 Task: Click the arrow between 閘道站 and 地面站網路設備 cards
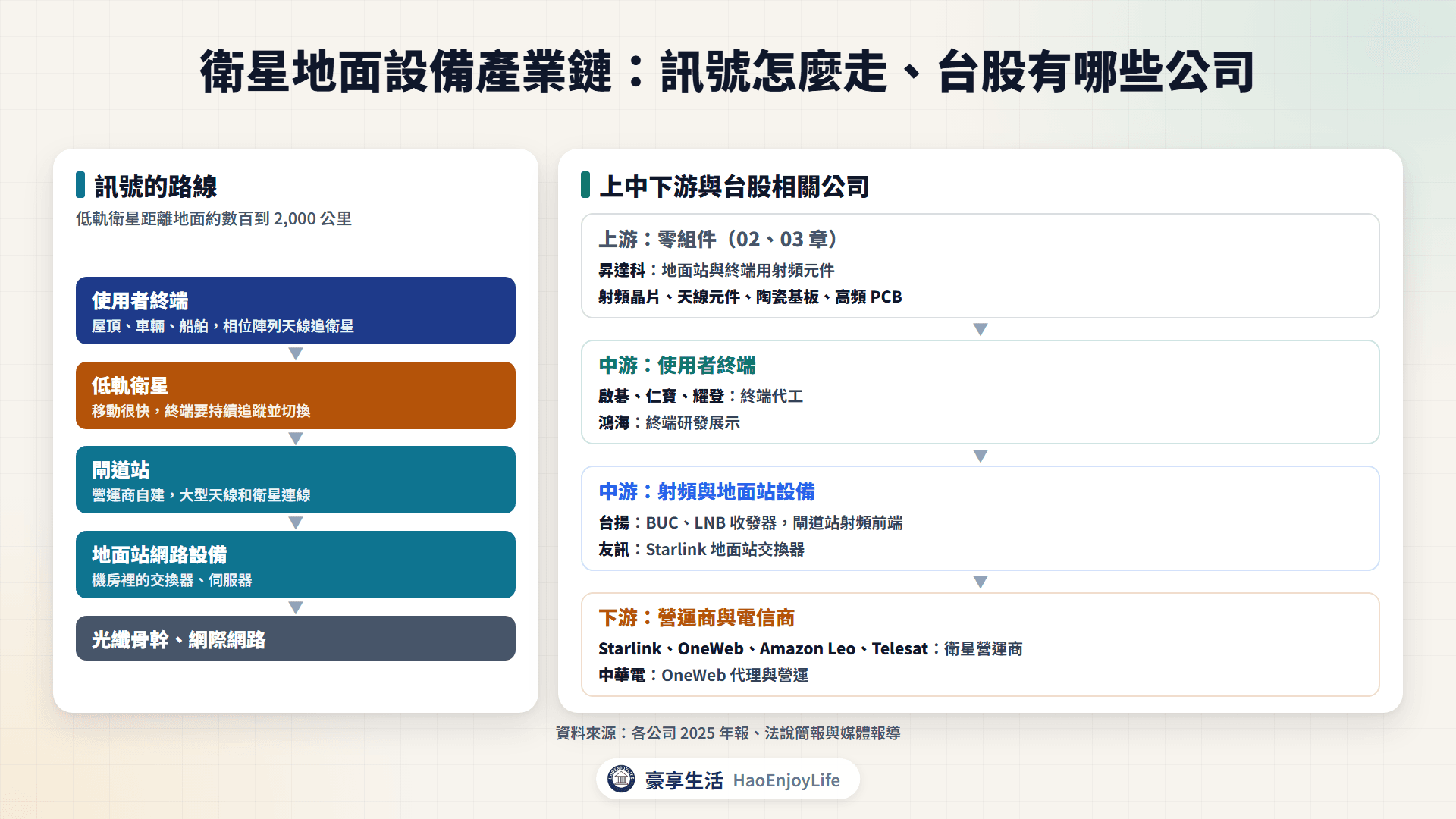[296, 522]
